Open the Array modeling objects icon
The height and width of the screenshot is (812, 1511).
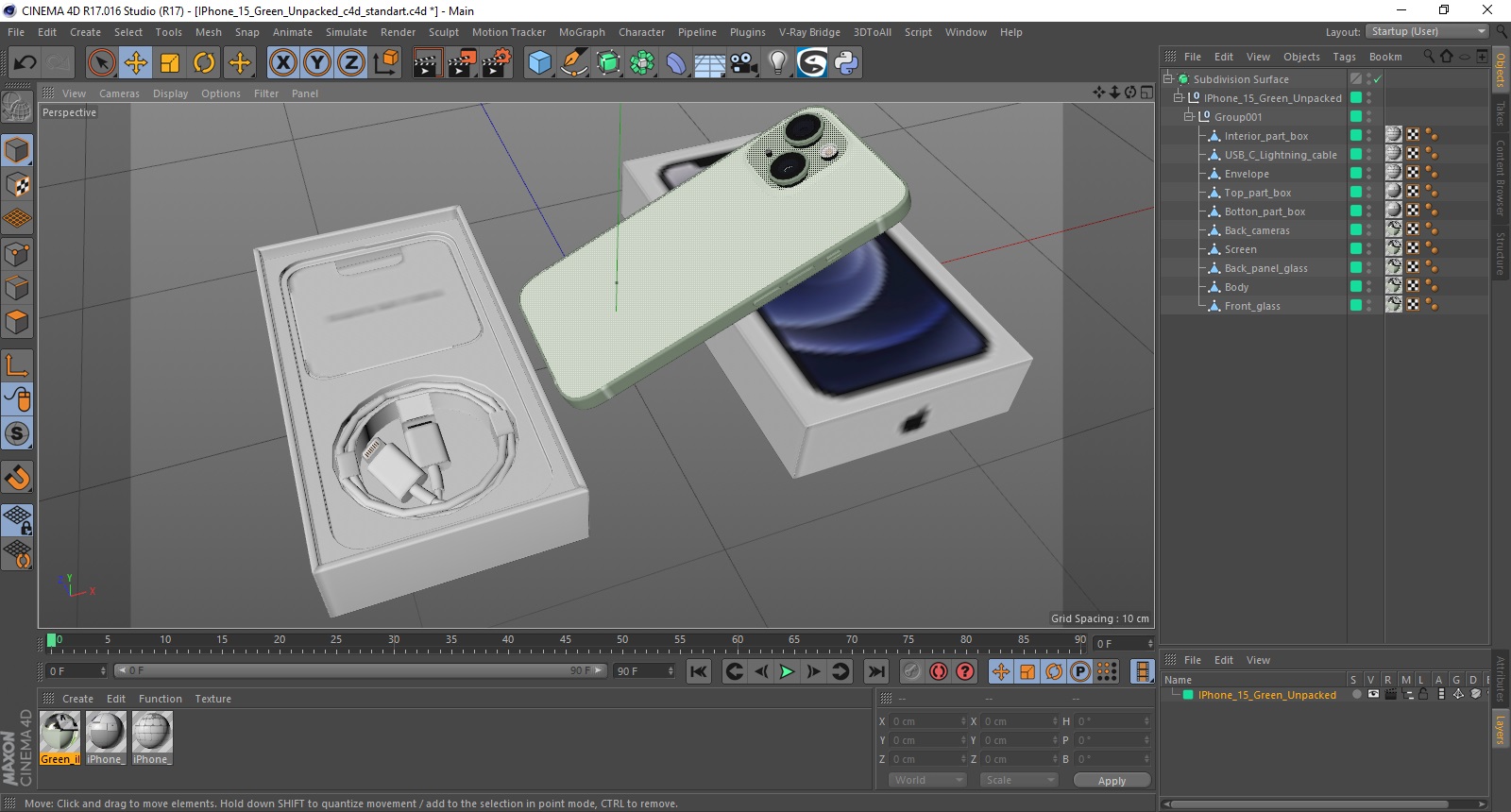pos(642,63)
